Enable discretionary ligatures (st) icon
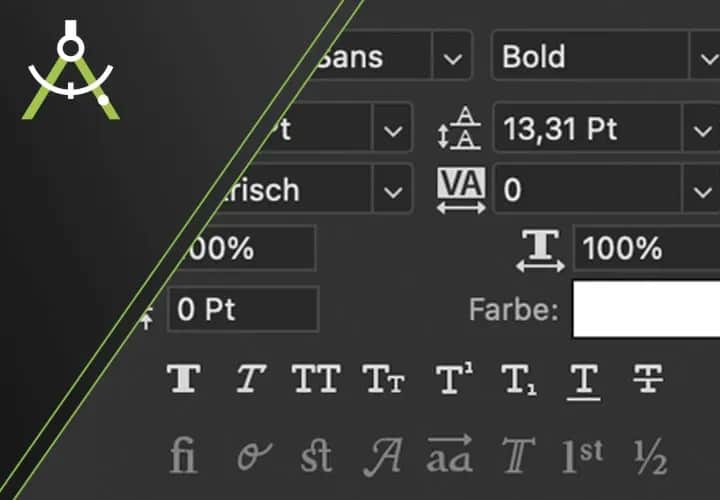 tap(315, 456)
